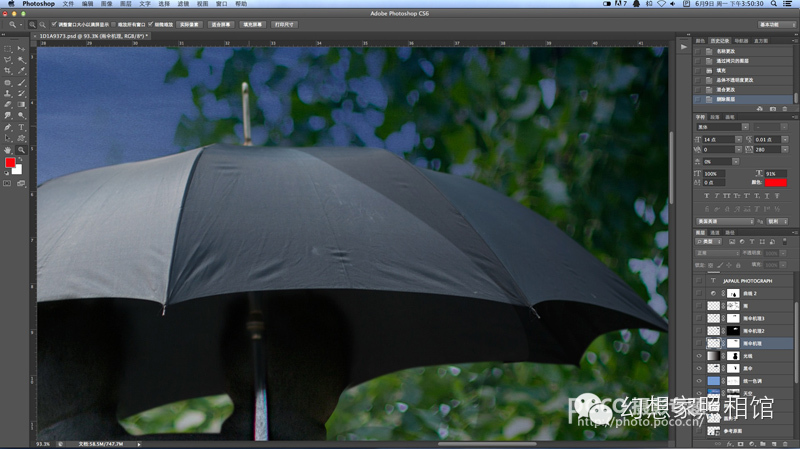Select the Eraser tool
The width and height of the screenshot is (800, 449).
(x=8, y=105)
